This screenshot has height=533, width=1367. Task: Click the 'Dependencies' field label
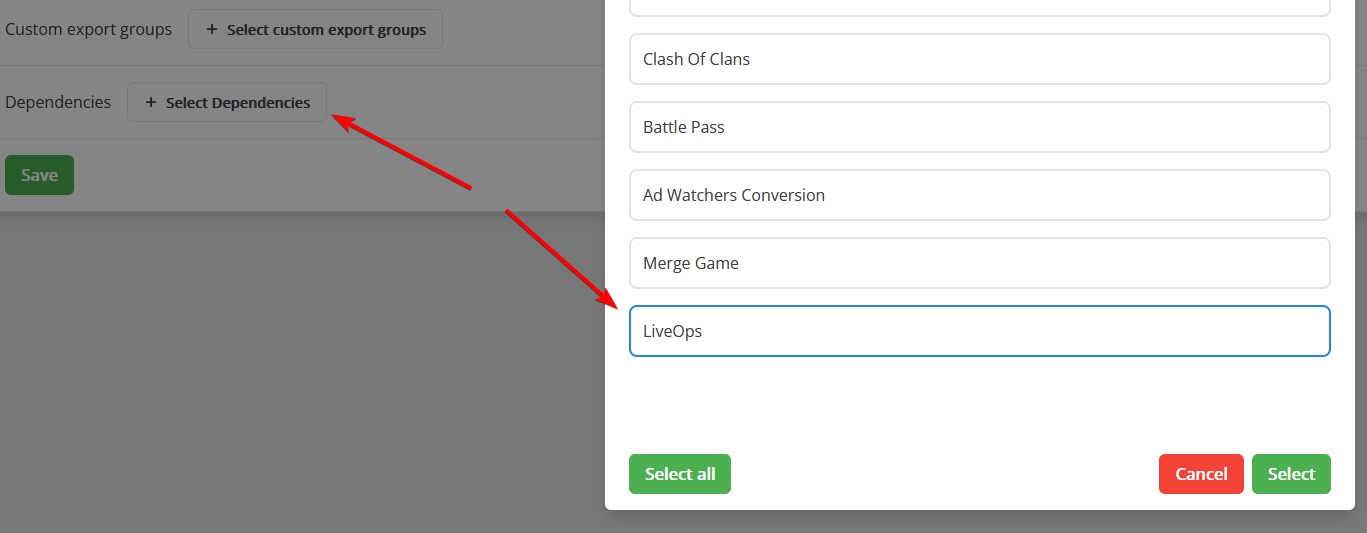(x=58, y=102)
